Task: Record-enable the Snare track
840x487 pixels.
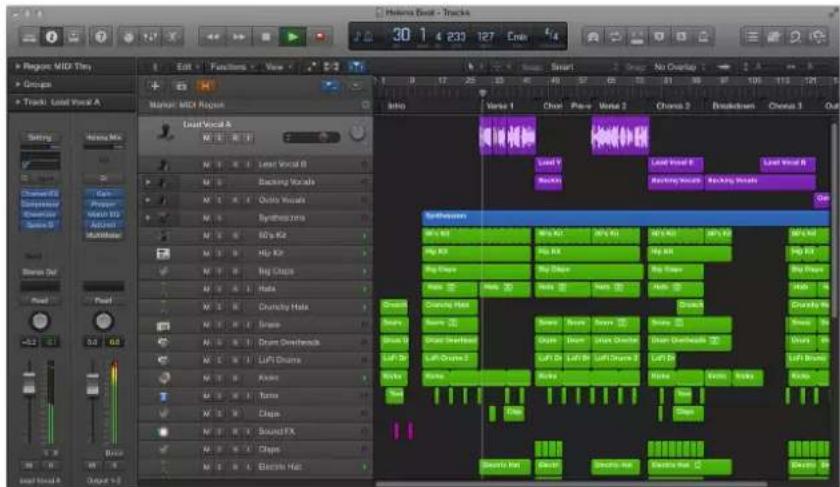Action: (235, 325)
